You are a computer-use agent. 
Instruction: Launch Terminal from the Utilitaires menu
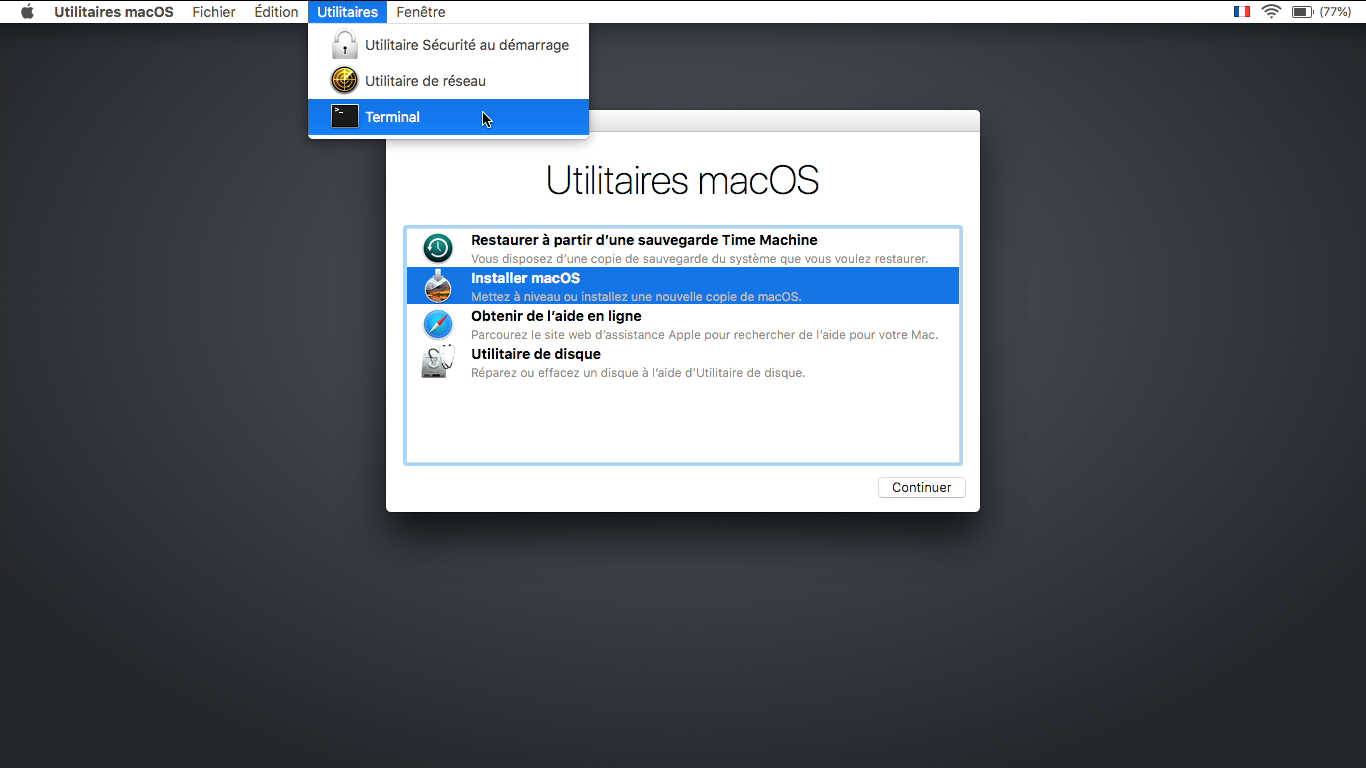pos(448,117)
